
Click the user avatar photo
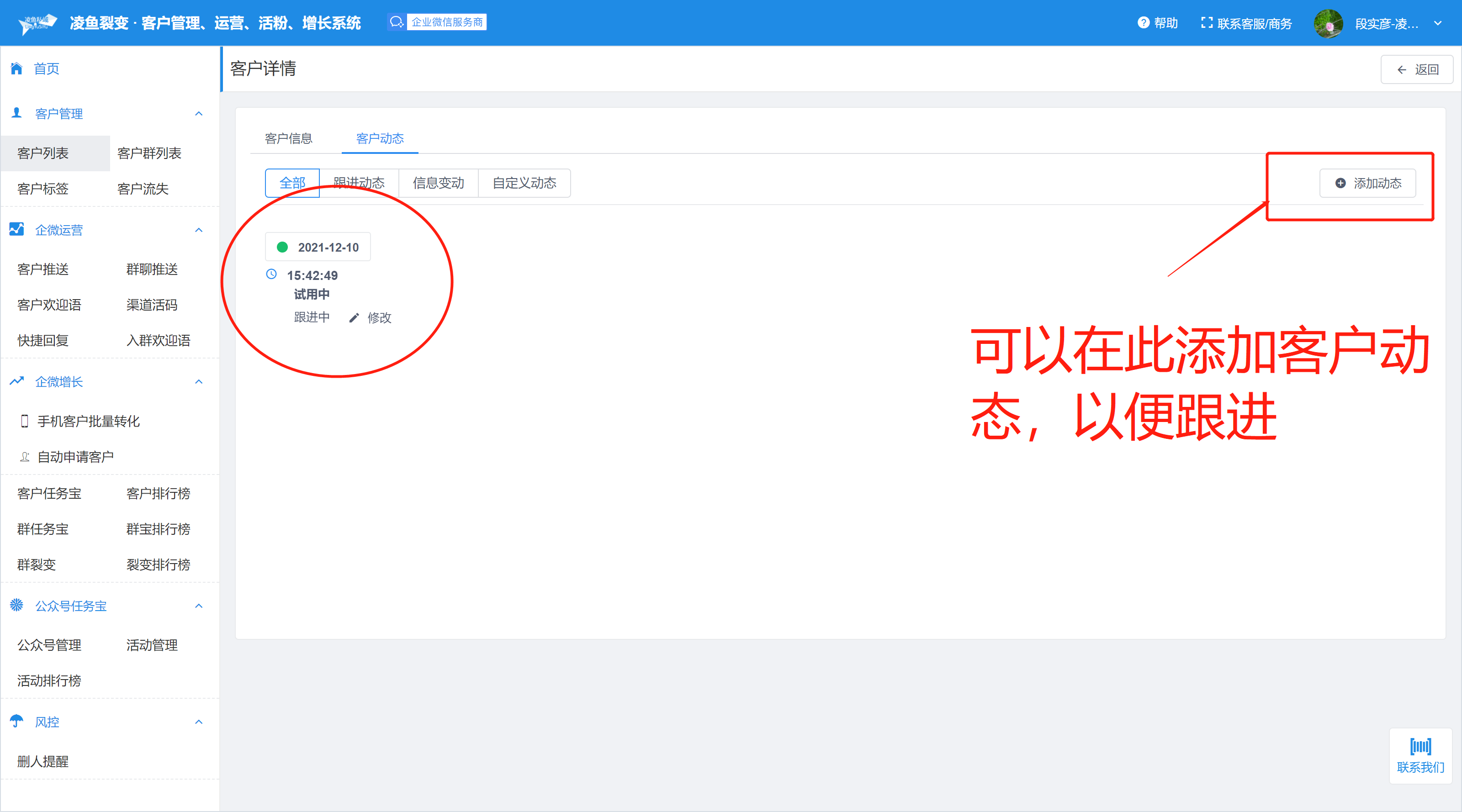tap(1328, 24)
